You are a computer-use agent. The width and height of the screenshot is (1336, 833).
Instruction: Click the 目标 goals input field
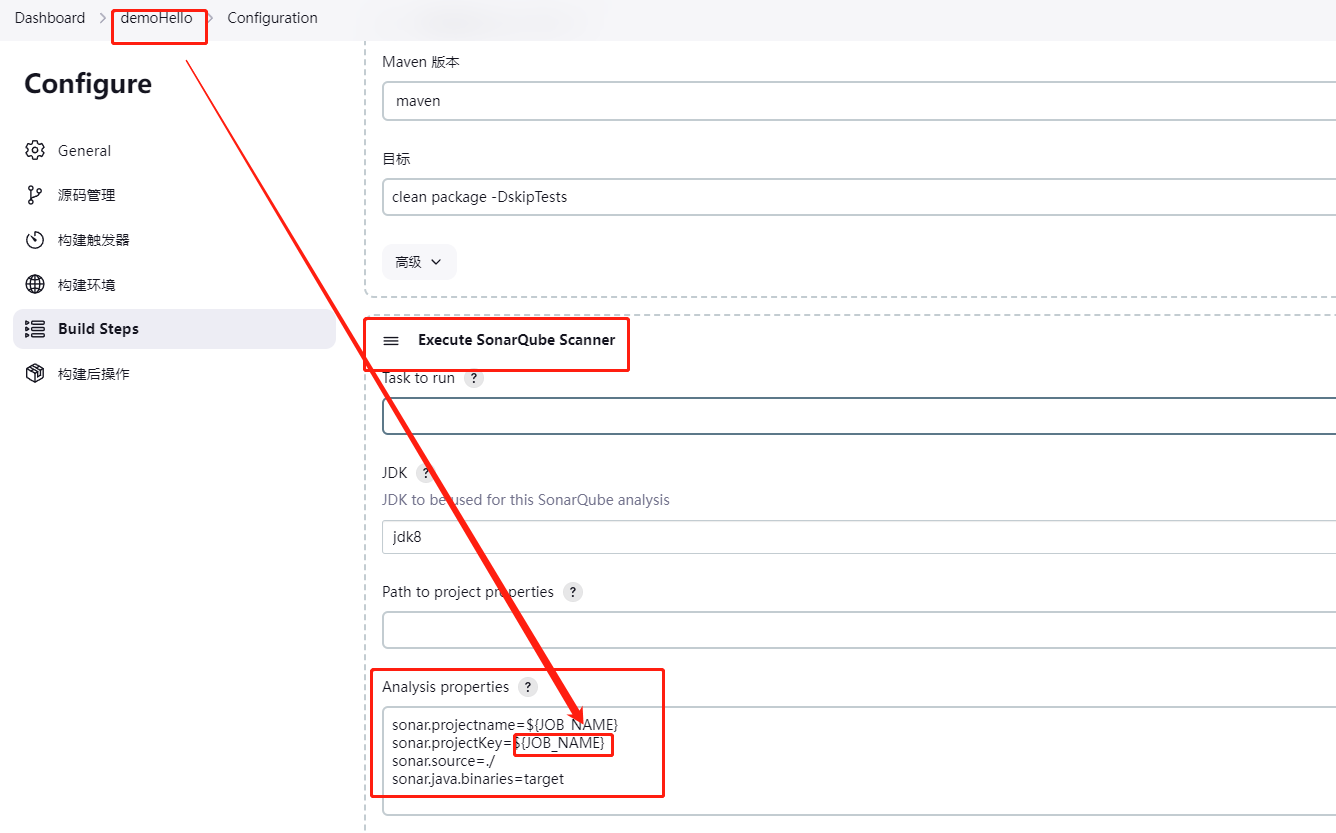pyautogui.click(x=859, y=197)
